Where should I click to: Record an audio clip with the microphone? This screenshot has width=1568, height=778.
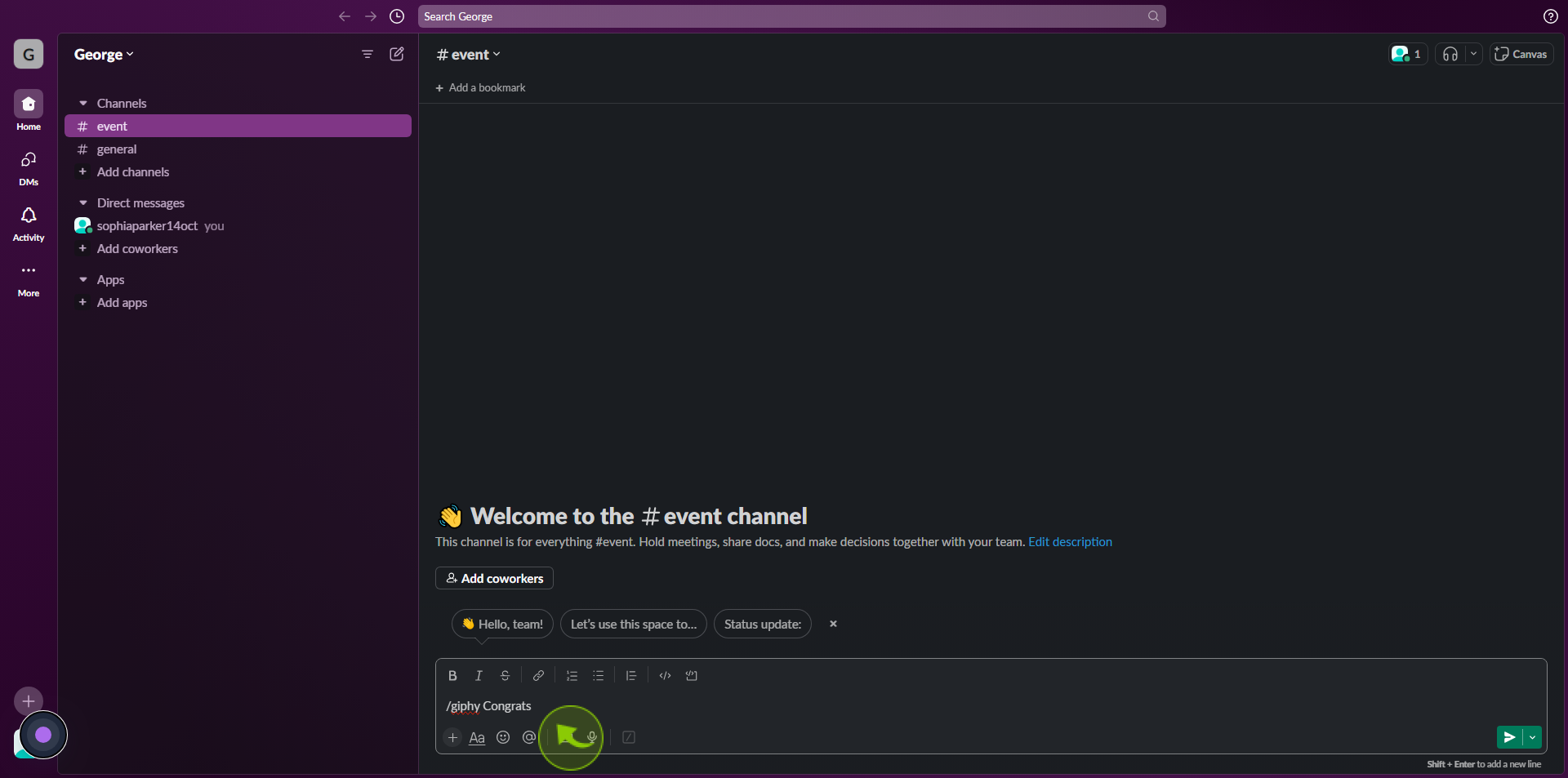pos(592,737)
